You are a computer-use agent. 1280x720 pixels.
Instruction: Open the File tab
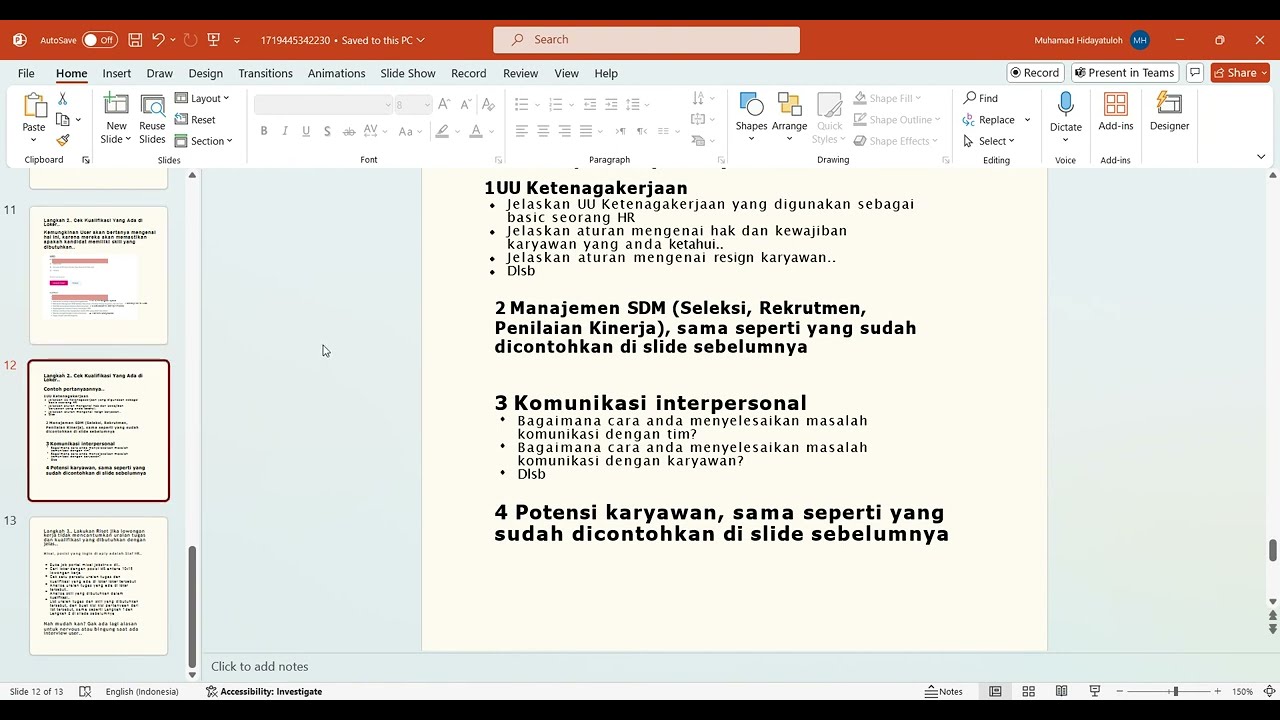26,73
